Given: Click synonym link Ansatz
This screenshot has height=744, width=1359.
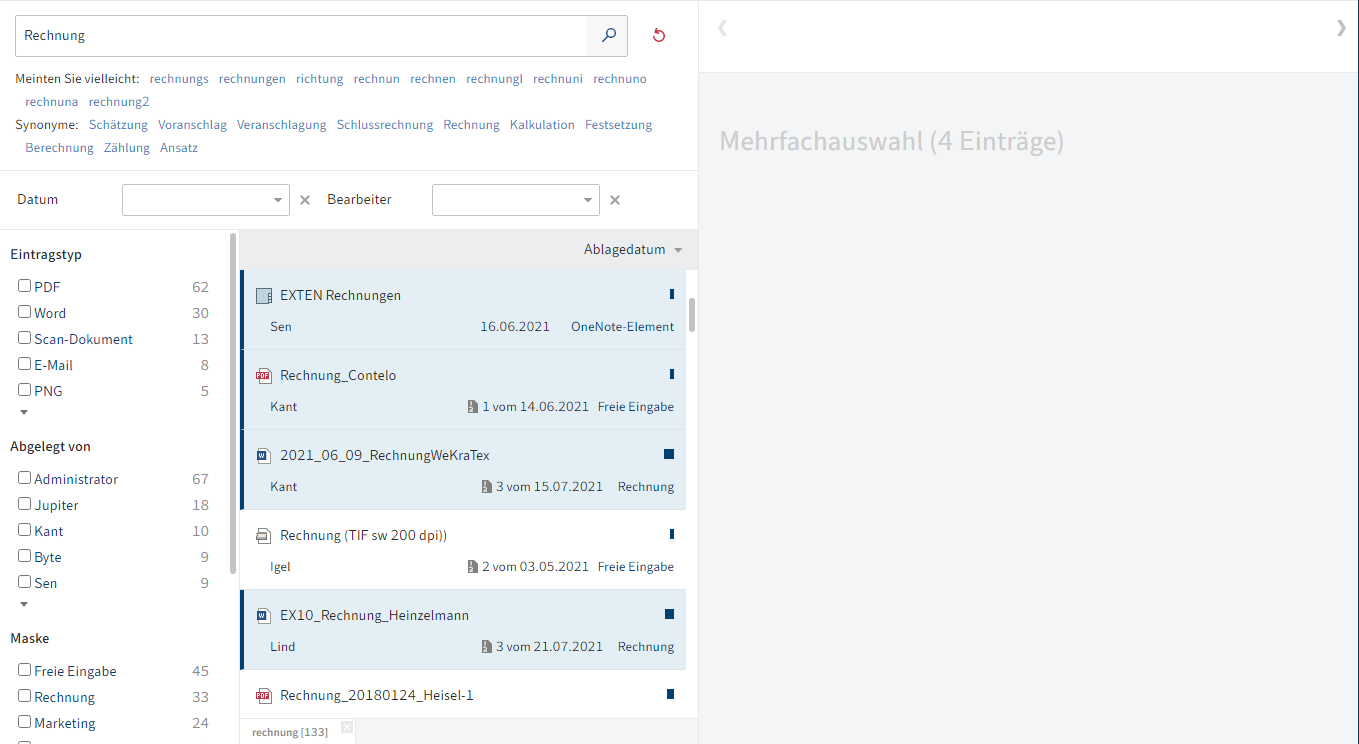Looking at the screenshot, I should 179,148.
